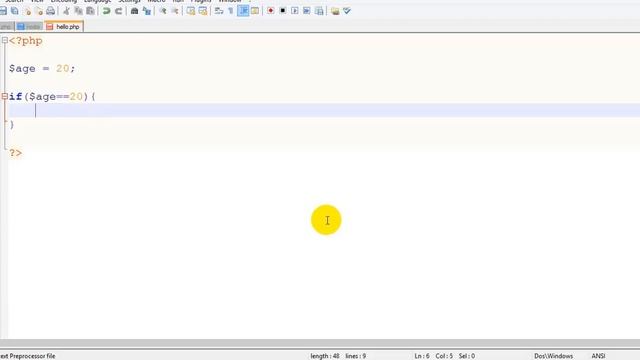Run macro multiple times icon
Screen dimensions: 640x360
[x=307, y=11]
